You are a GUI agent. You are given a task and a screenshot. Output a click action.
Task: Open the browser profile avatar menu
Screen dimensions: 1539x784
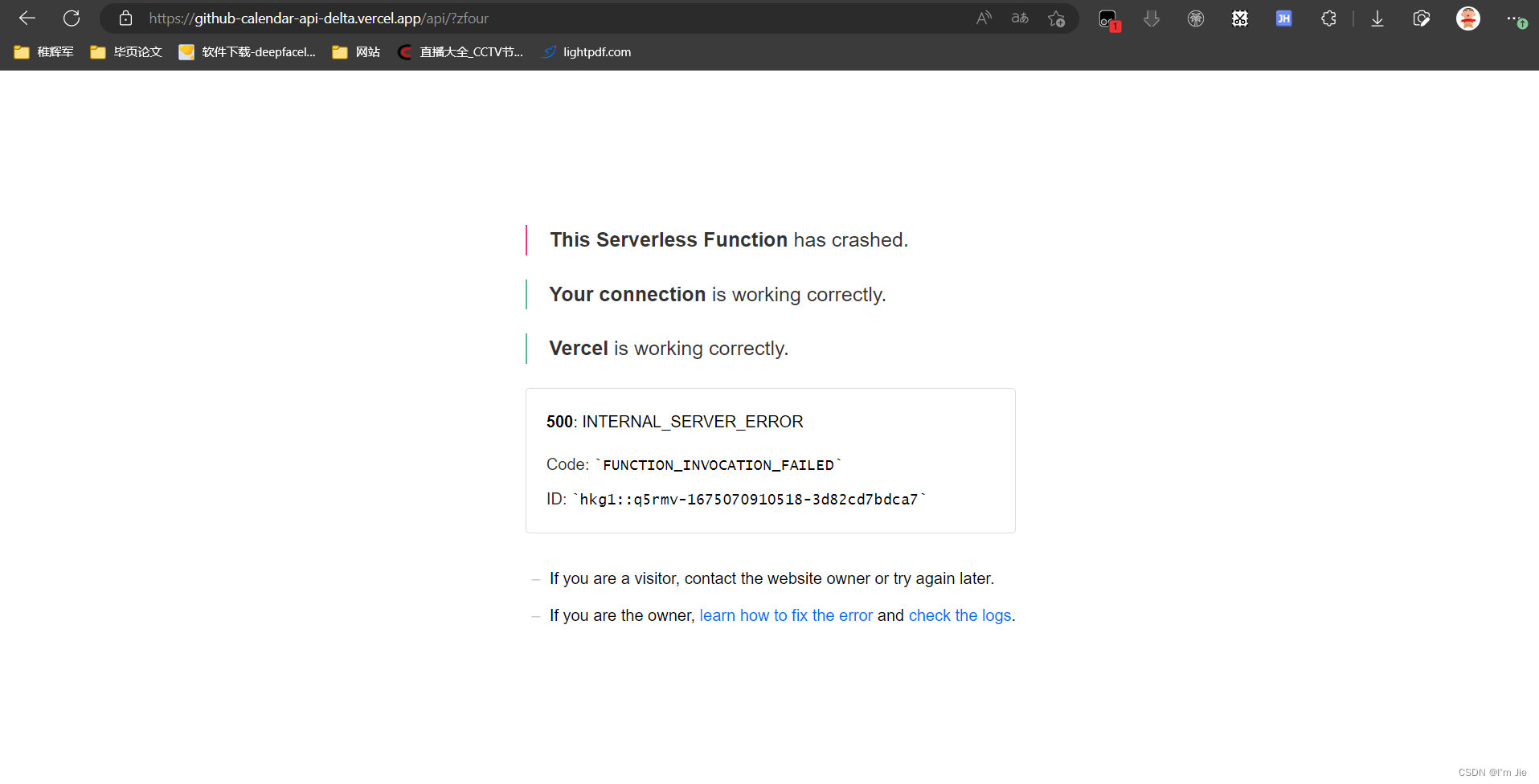click(x=1468, y=18)
